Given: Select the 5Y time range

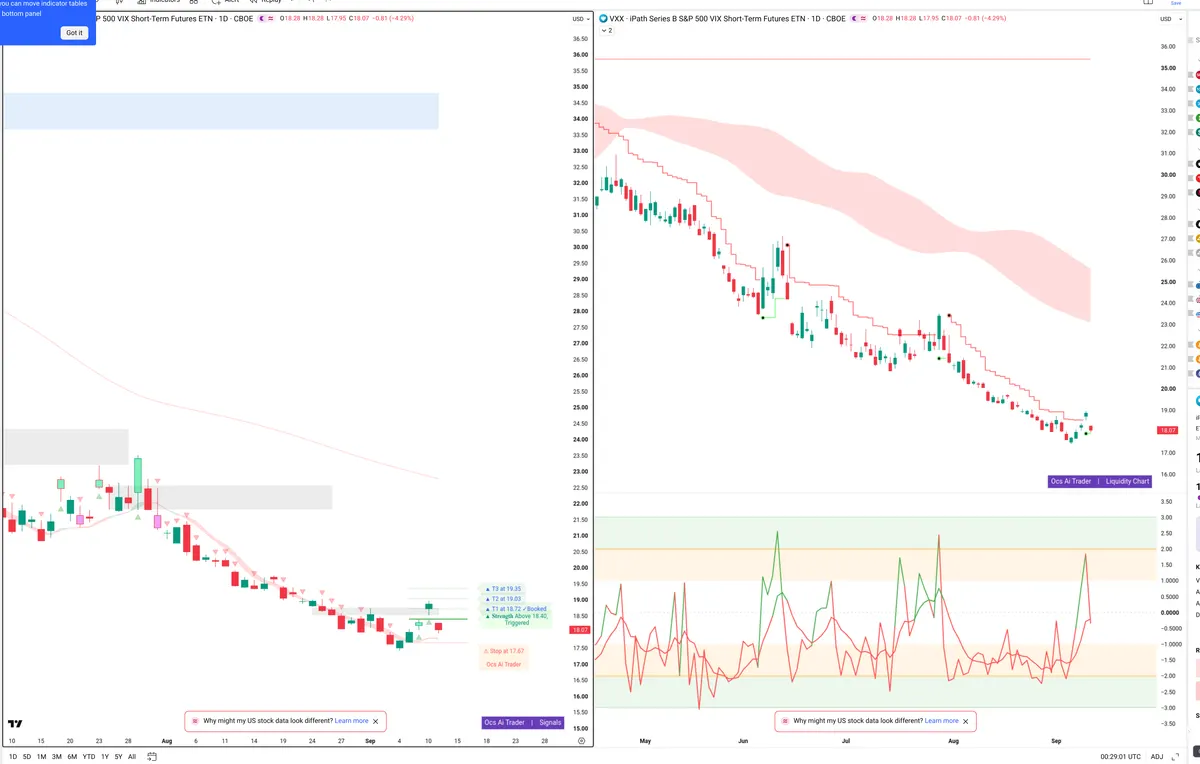Looking at the screenshot, I should [x=118, y=757].
